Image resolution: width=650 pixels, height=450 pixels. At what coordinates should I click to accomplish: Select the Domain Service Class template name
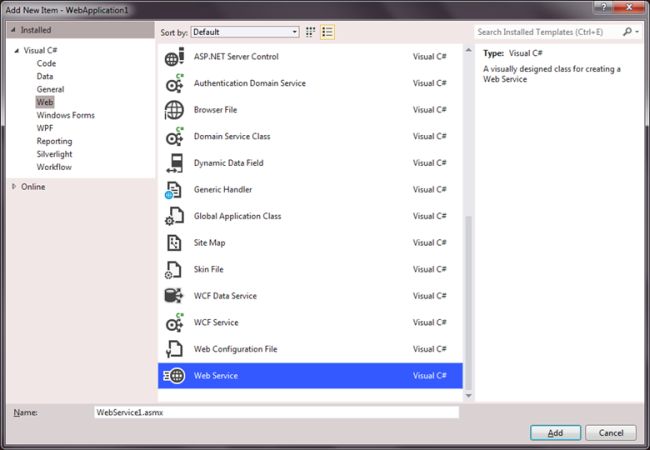pyautogui.click(x=232, y=136)
